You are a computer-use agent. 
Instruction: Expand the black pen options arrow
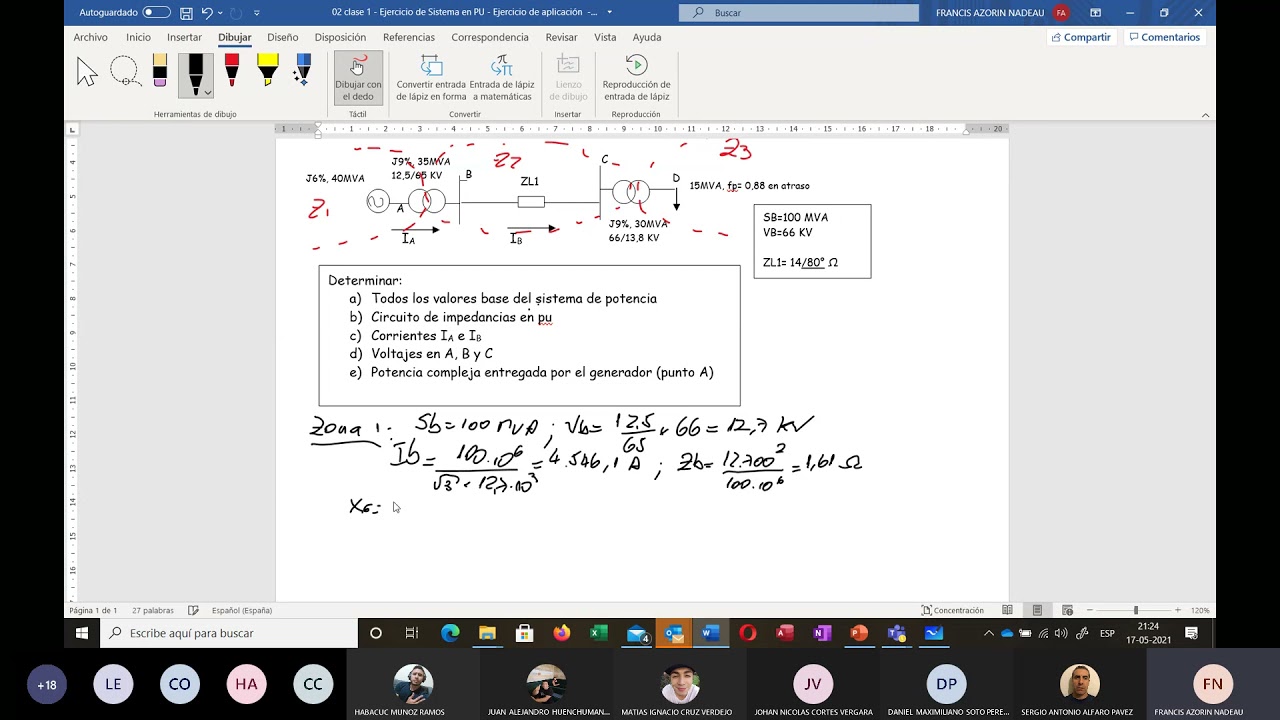click(x=207, y=92)
